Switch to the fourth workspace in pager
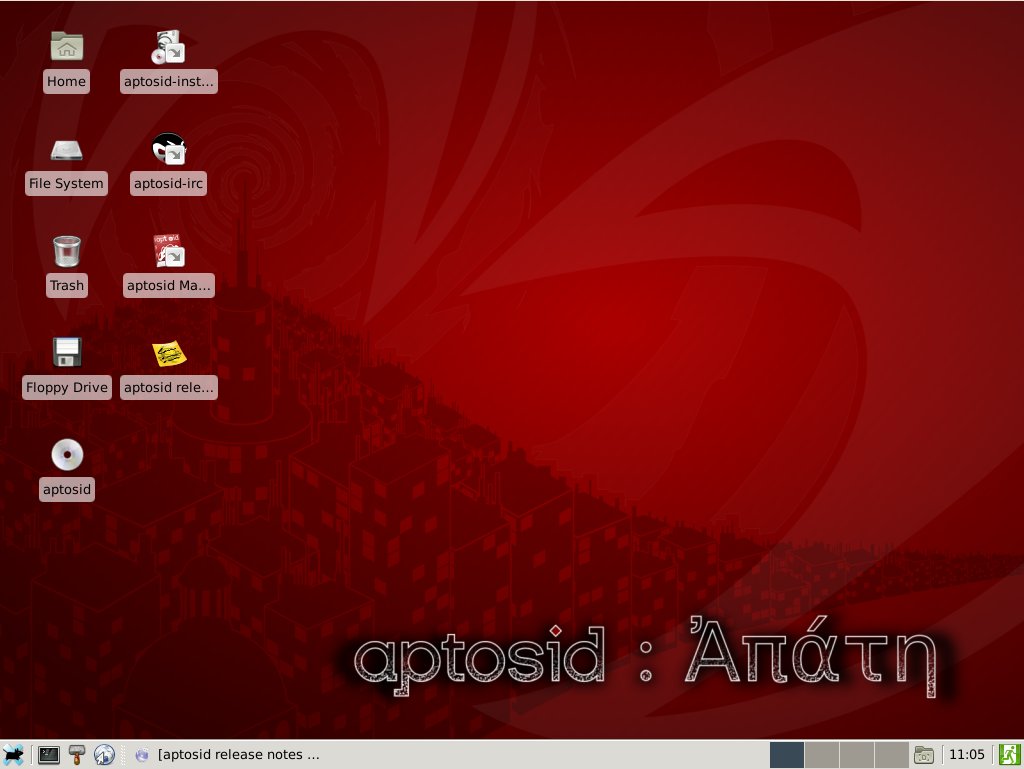The width and height of the screenshot is (1024, 769). (x=892, y=755)
